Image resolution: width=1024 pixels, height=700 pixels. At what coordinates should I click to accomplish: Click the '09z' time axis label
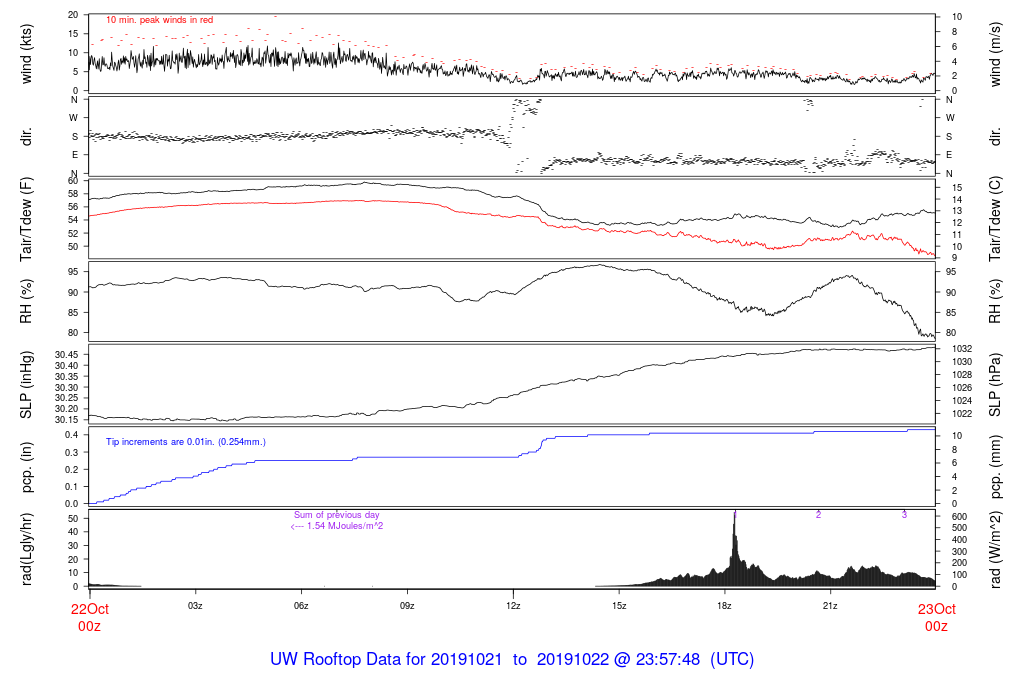pyautogui.click(x=407, y=606)
